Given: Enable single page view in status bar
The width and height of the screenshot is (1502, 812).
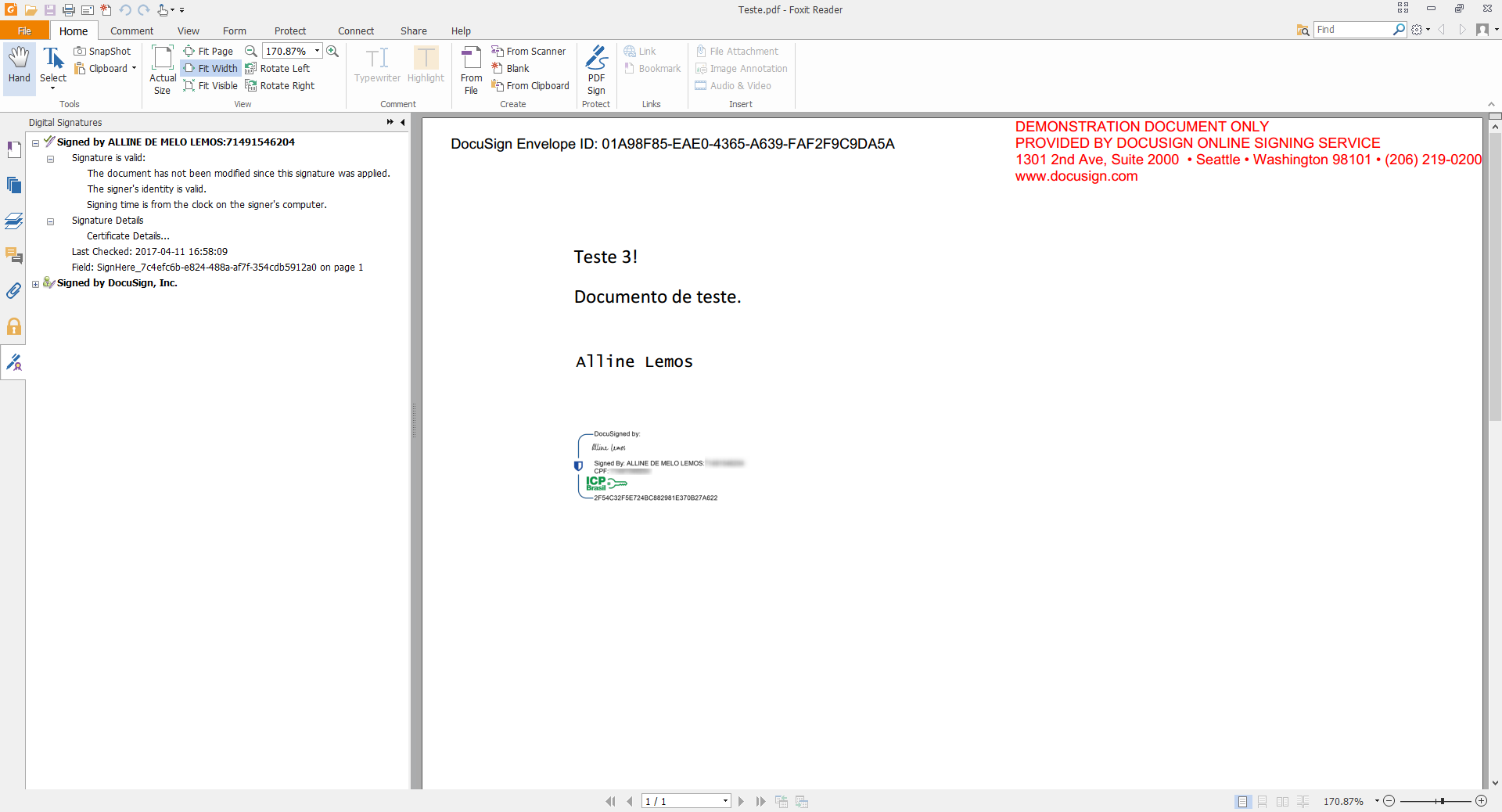Looking at the screenshot, I should (x=1242, y=801).
